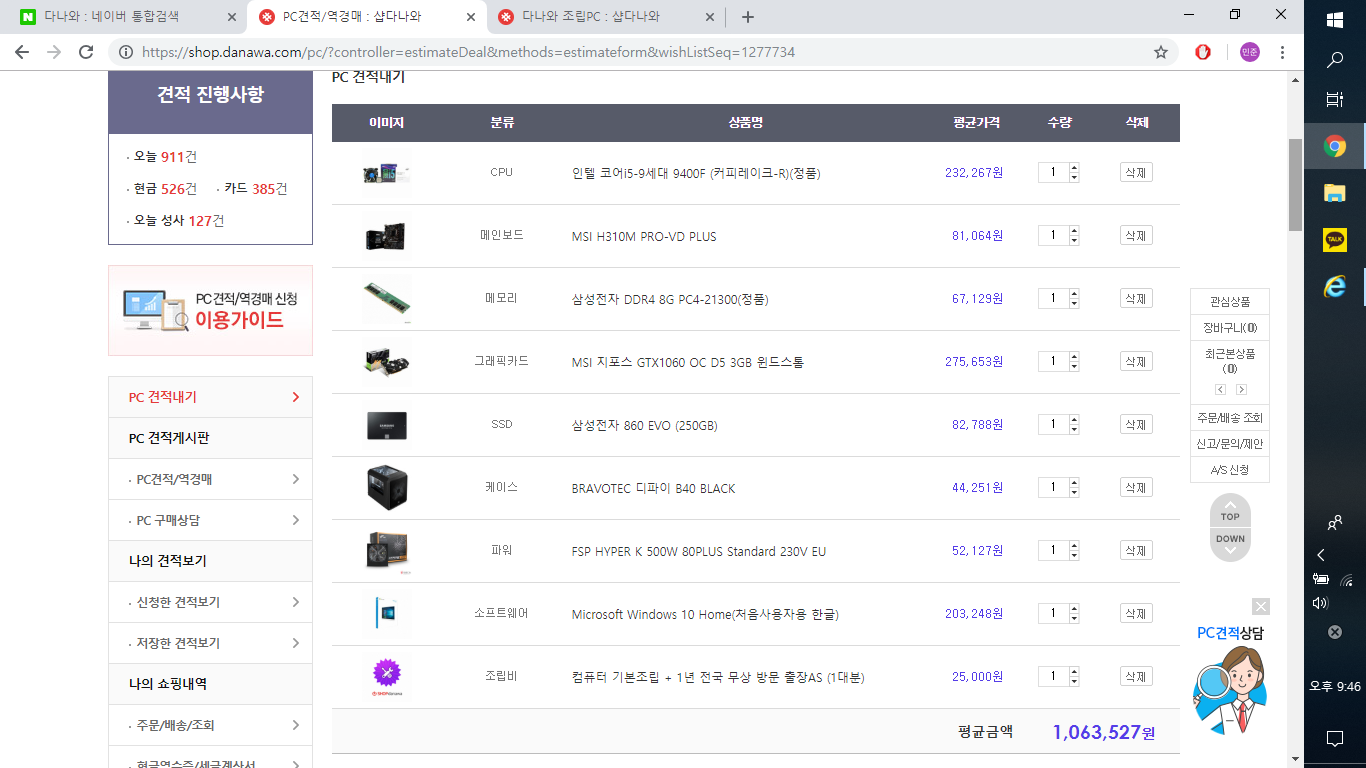Open 관심상품 in quick menu
This screenshot has width=1366, height=768.
tap(1230, 301)
